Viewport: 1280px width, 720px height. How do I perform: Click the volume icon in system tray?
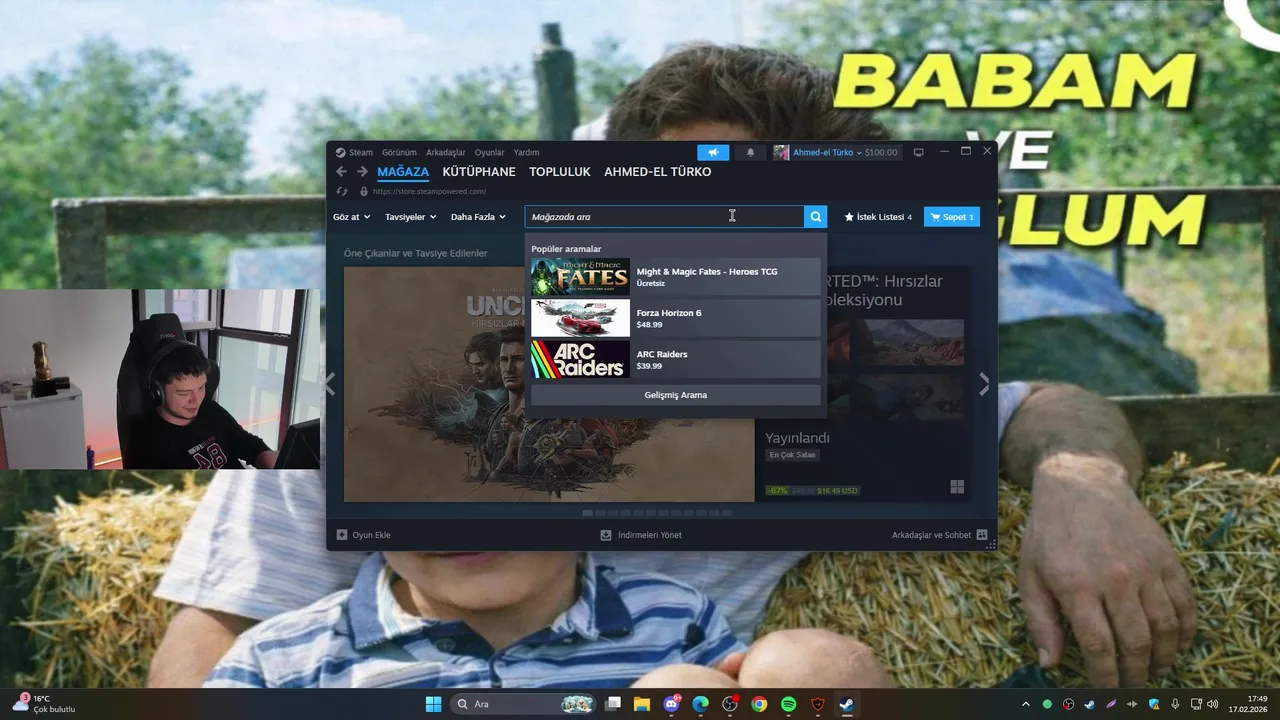coord(1212,704)
